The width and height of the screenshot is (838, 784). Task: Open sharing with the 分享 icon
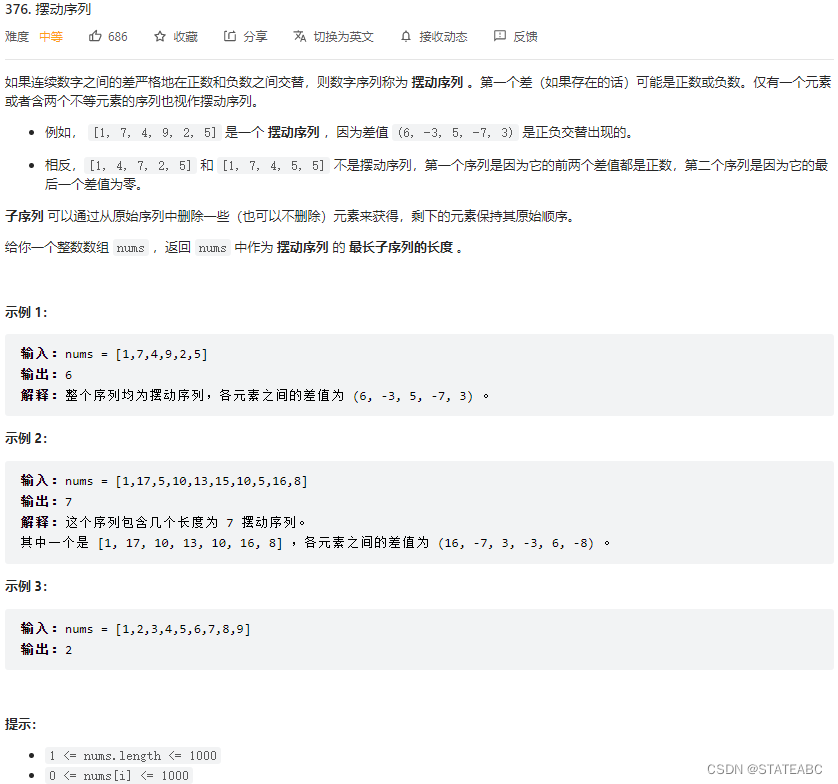coord(244,36)
